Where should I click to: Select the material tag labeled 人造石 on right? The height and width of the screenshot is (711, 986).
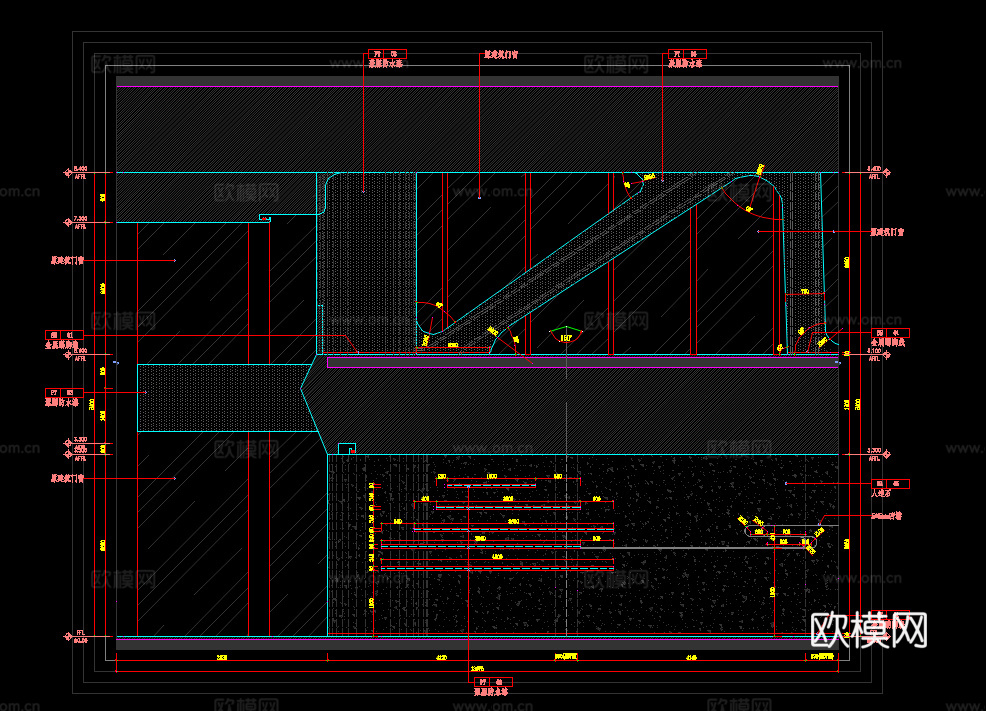click(x=890, y=483)
